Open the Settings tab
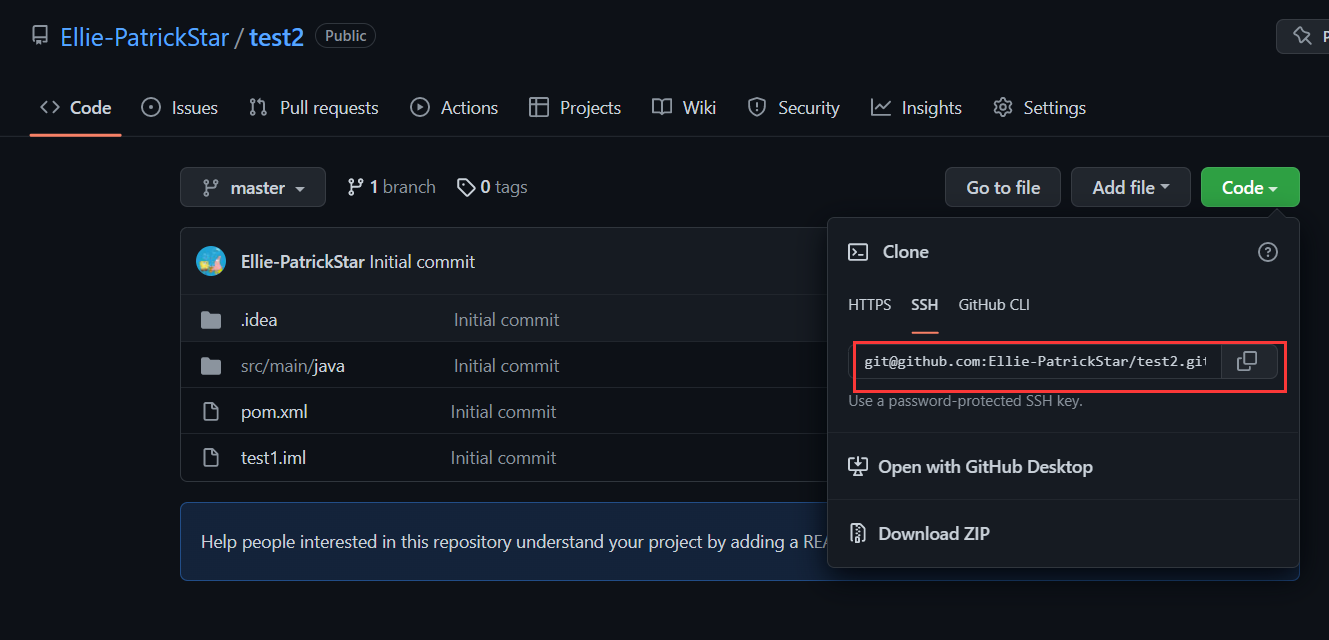 [x=1039, y=108]
